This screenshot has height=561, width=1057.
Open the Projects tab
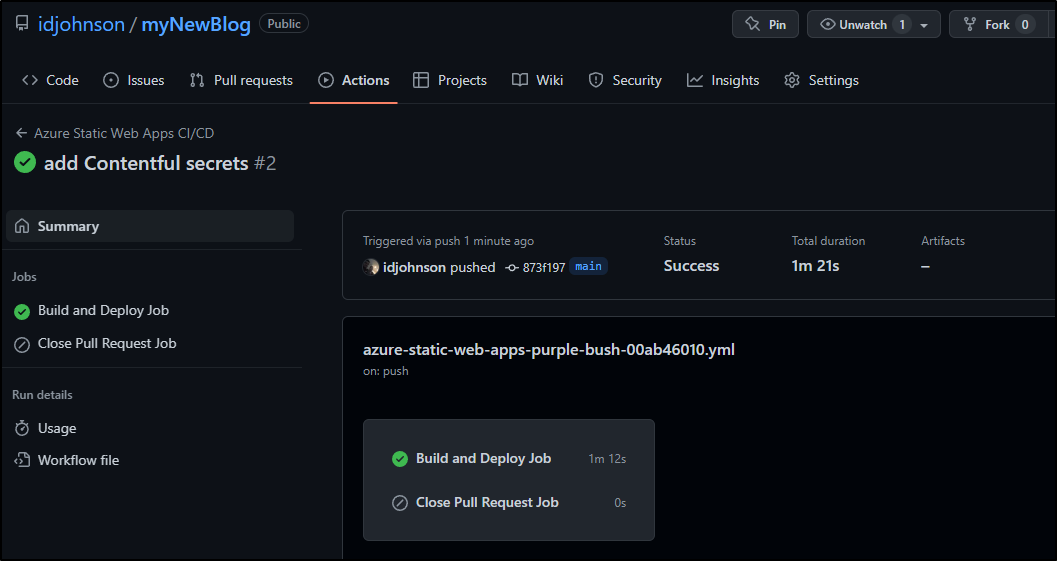coord(450,80)
